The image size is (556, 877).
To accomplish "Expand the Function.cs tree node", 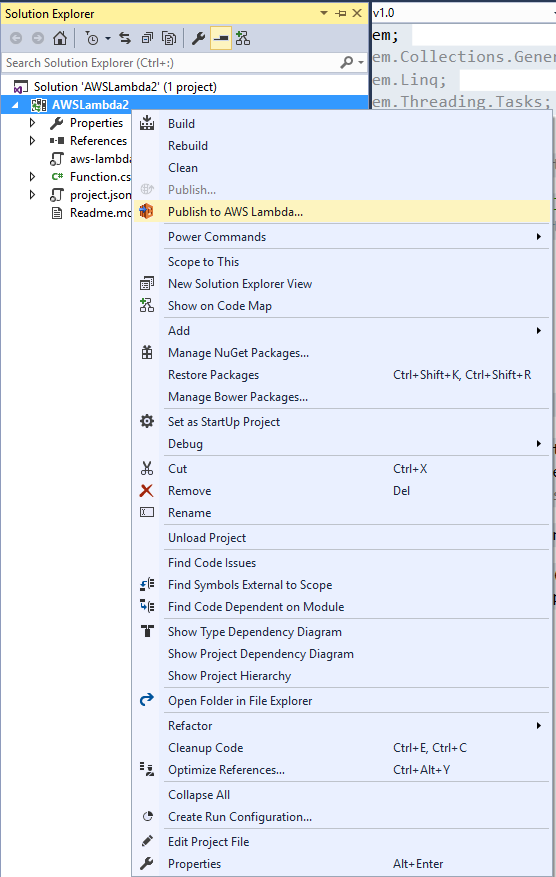I will click(32, 177).
